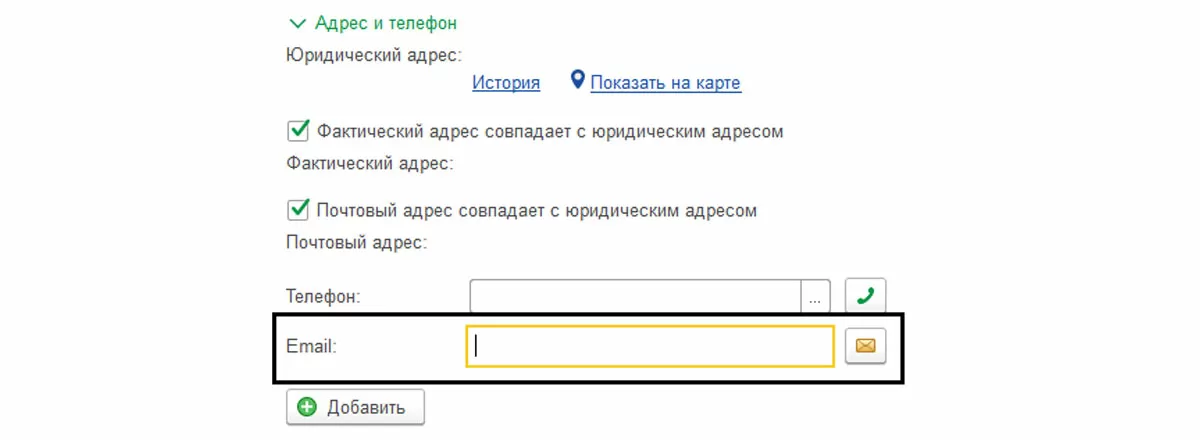
Task: Click the green plus icon on Добавить
Action: [x=307, y=407]
